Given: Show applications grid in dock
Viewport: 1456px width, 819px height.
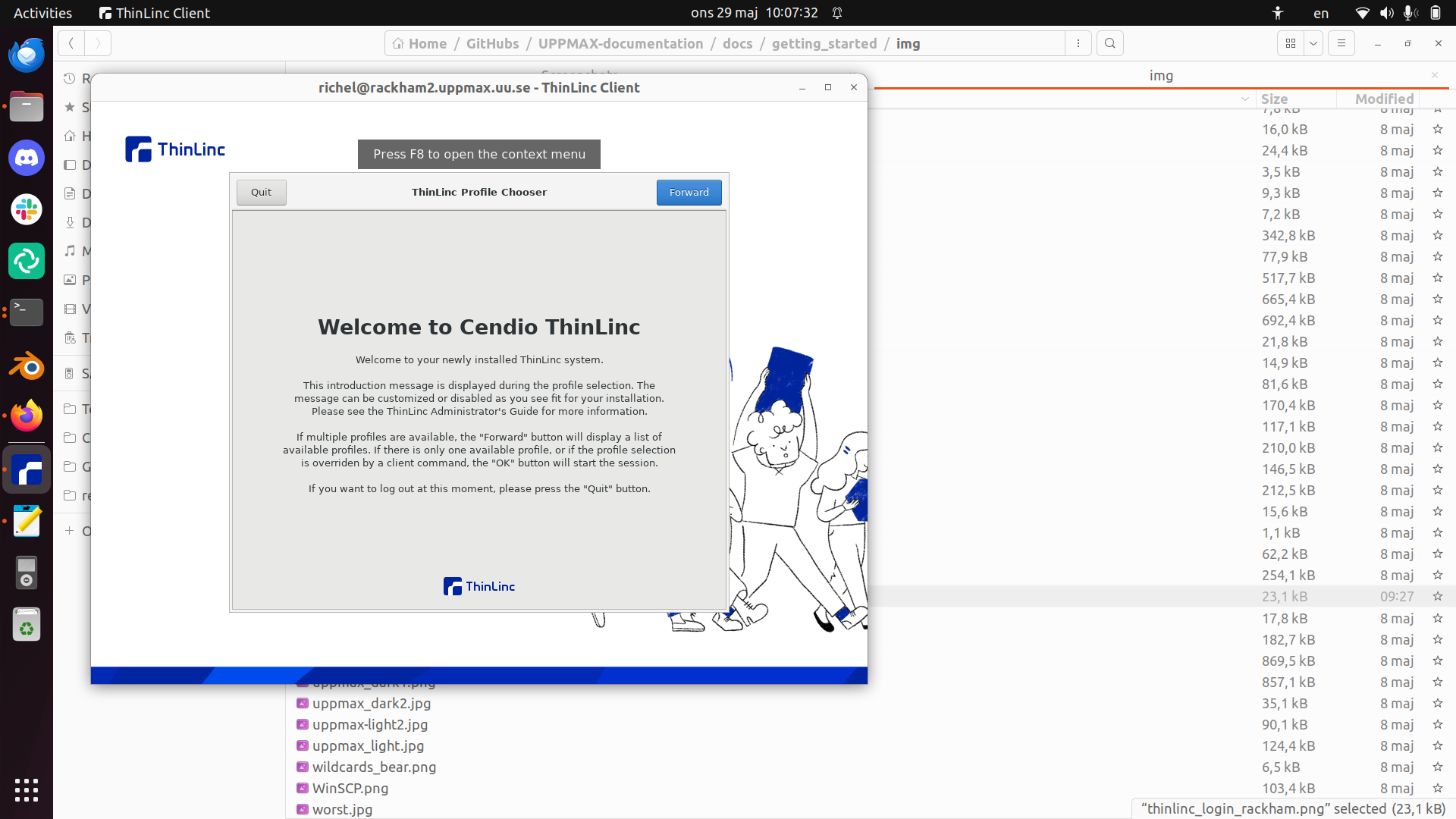Looking at the screenshot, I should click(27, 789).
